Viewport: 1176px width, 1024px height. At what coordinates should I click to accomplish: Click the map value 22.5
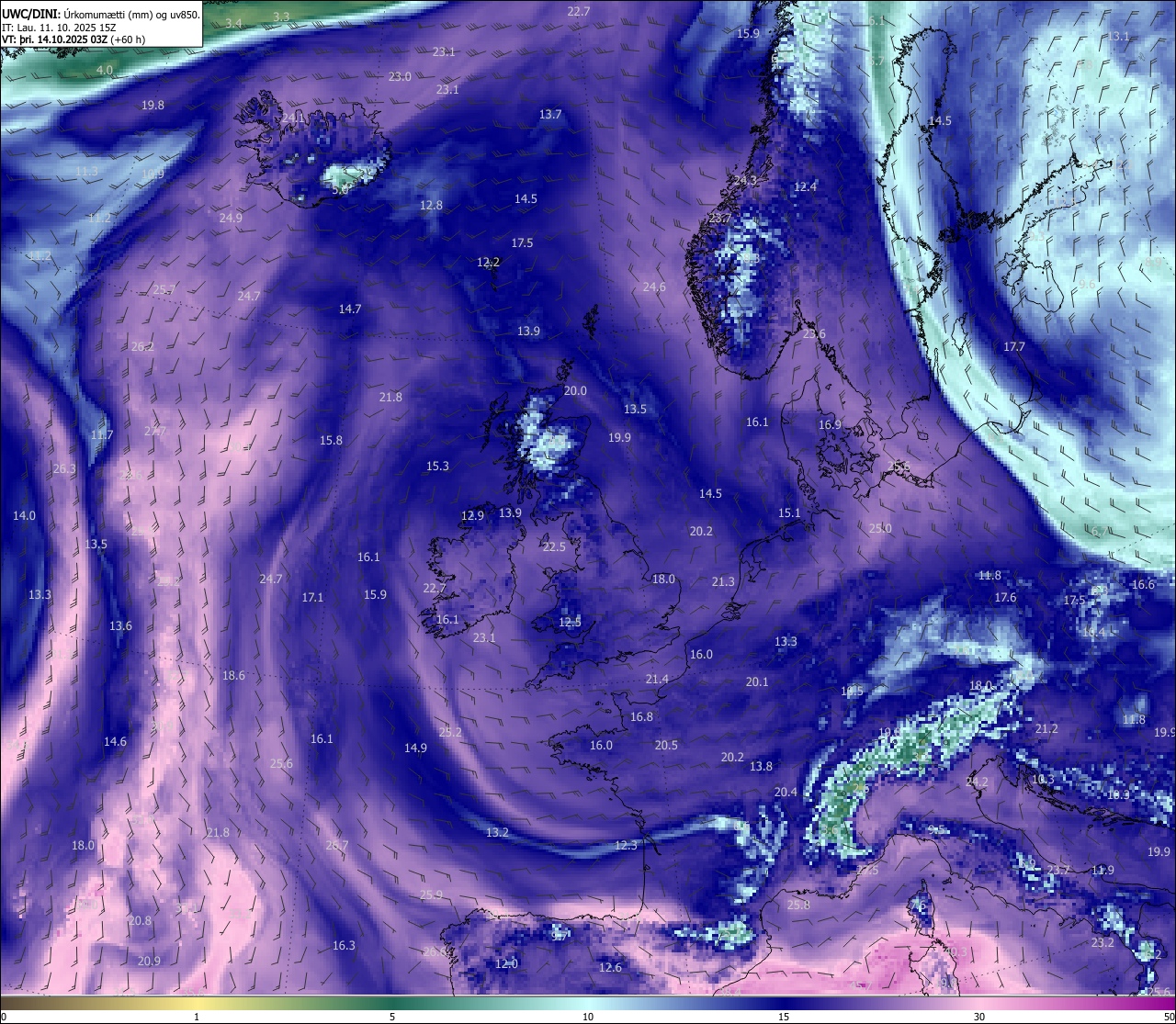[x=554, y=546]
